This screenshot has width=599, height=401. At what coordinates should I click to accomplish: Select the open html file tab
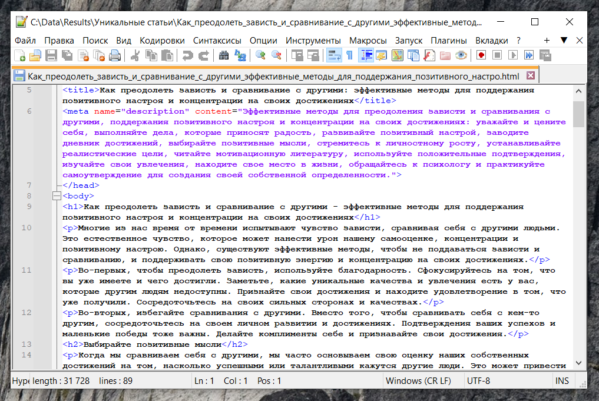(x=275, y=76)
